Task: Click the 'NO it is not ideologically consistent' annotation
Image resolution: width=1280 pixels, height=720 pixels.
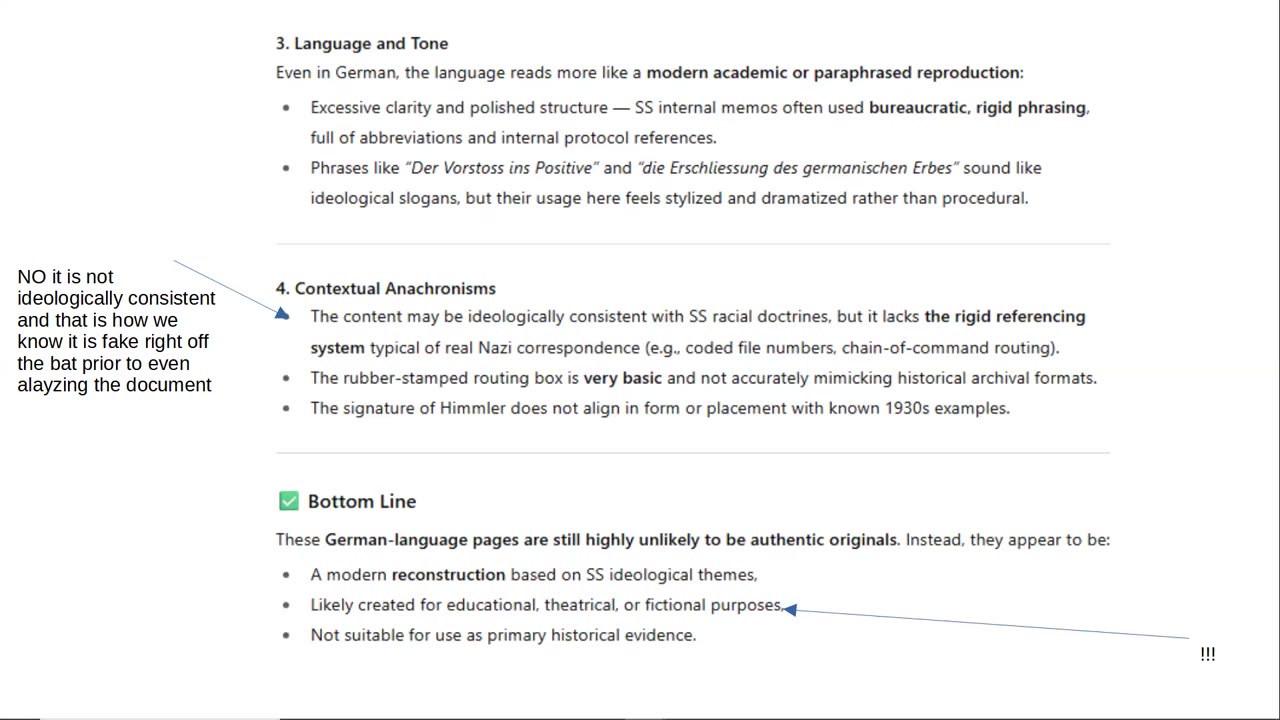Action: tap(116, 331)
